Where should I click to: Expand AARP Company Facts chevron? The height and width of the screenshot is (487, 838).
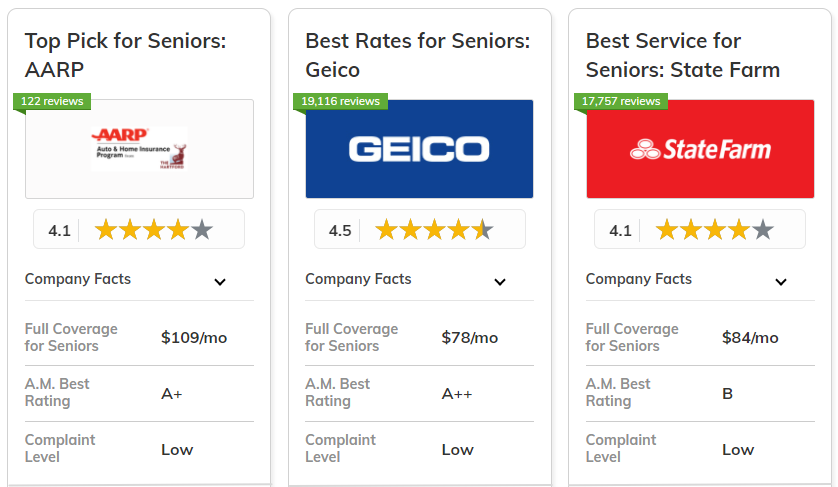(x=220, y=282)
